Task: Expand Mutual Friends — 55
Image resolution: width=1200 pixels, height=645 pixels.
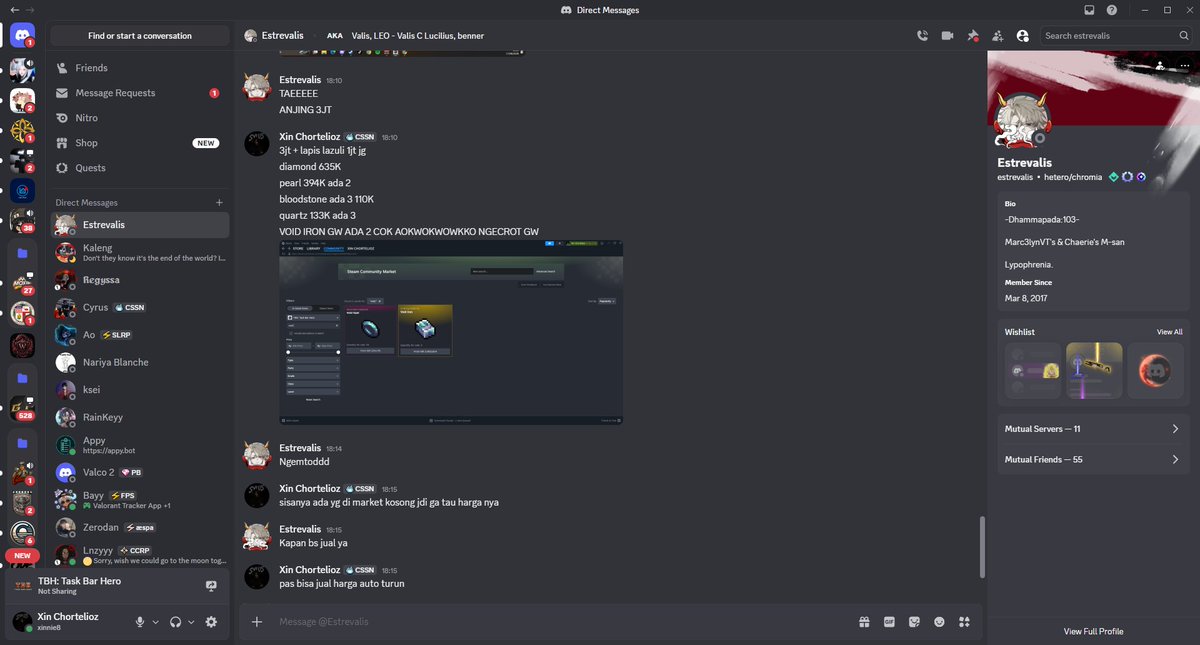Action: (1092, 460)
